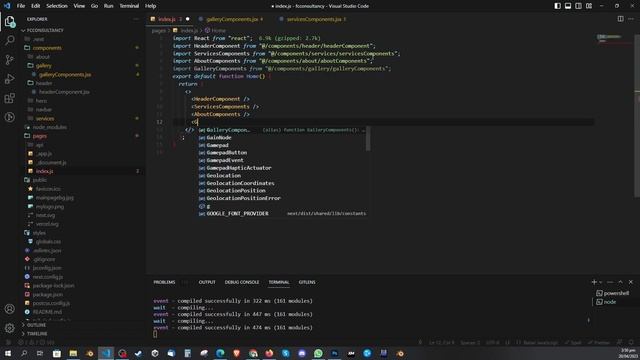Viewport: 640px width, 360px height.
Task: Expand the Outline section
Action: (36, 325)
